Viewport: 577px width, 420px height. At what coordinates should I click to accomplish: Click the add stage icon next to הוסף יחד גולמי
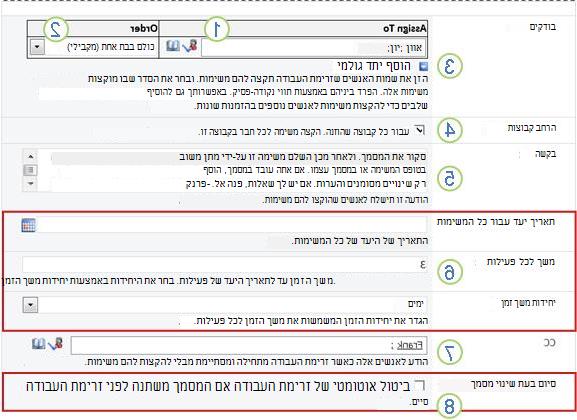pos(424,67)
